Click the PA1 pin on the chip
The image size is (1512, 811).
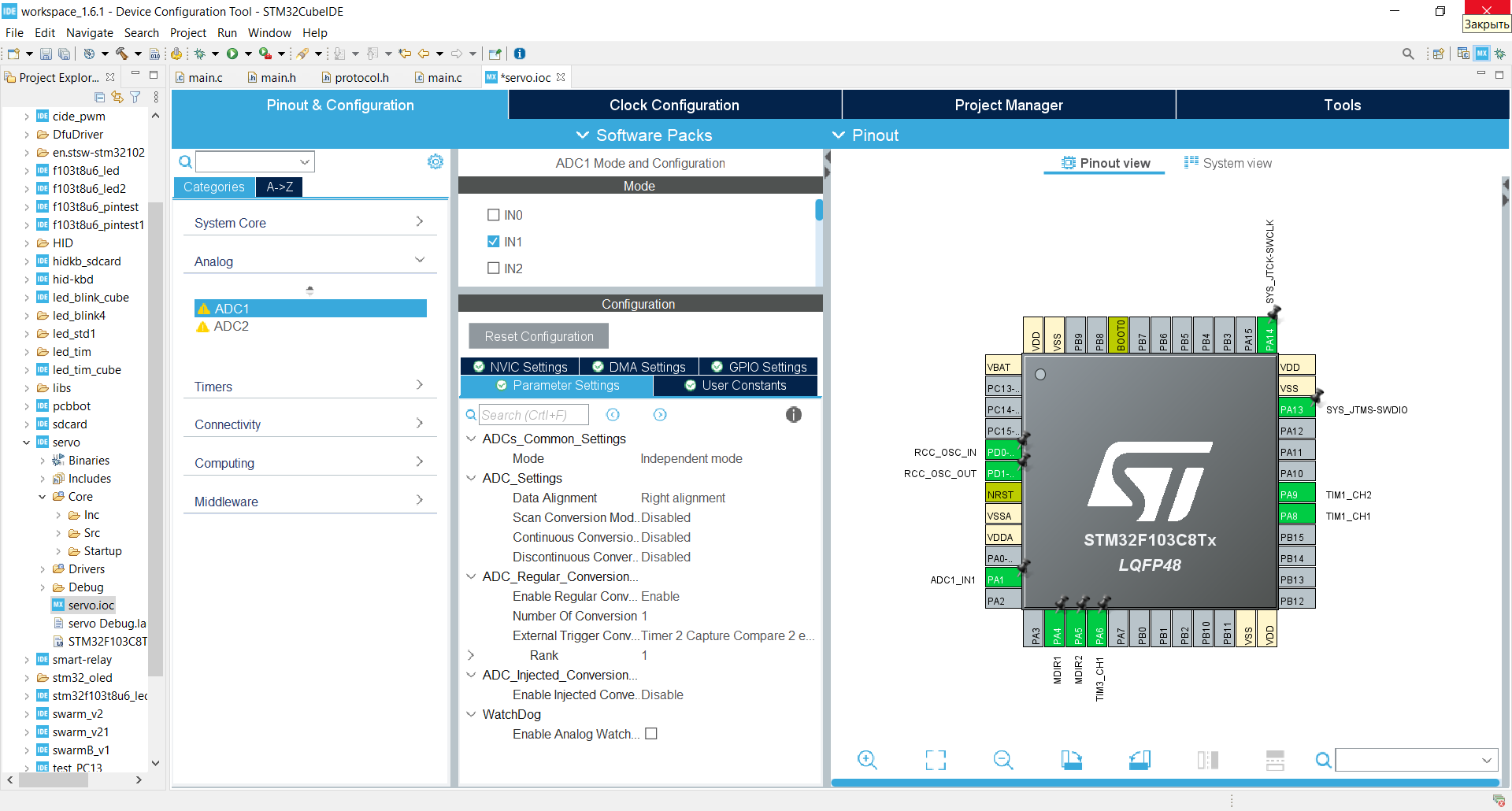coord(1003,580)
